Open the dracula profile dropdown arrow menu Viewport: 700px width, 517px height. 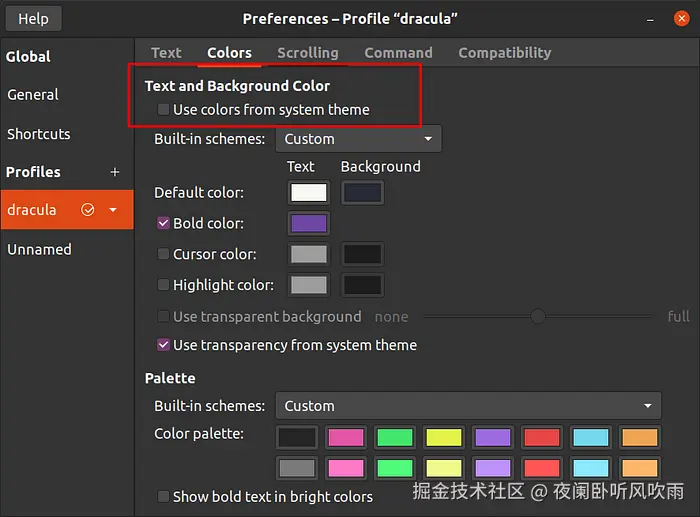point(113,210)
